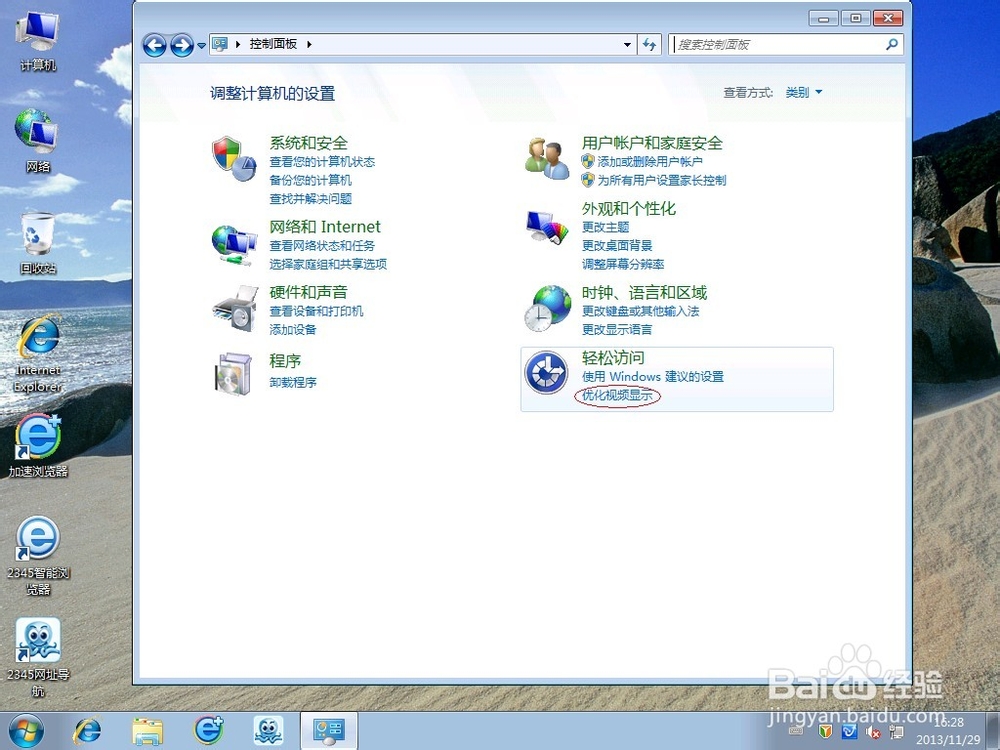Launch Internet Explorer from the taskbar
Screen dimensions: 1000x750
pos(86,729)
